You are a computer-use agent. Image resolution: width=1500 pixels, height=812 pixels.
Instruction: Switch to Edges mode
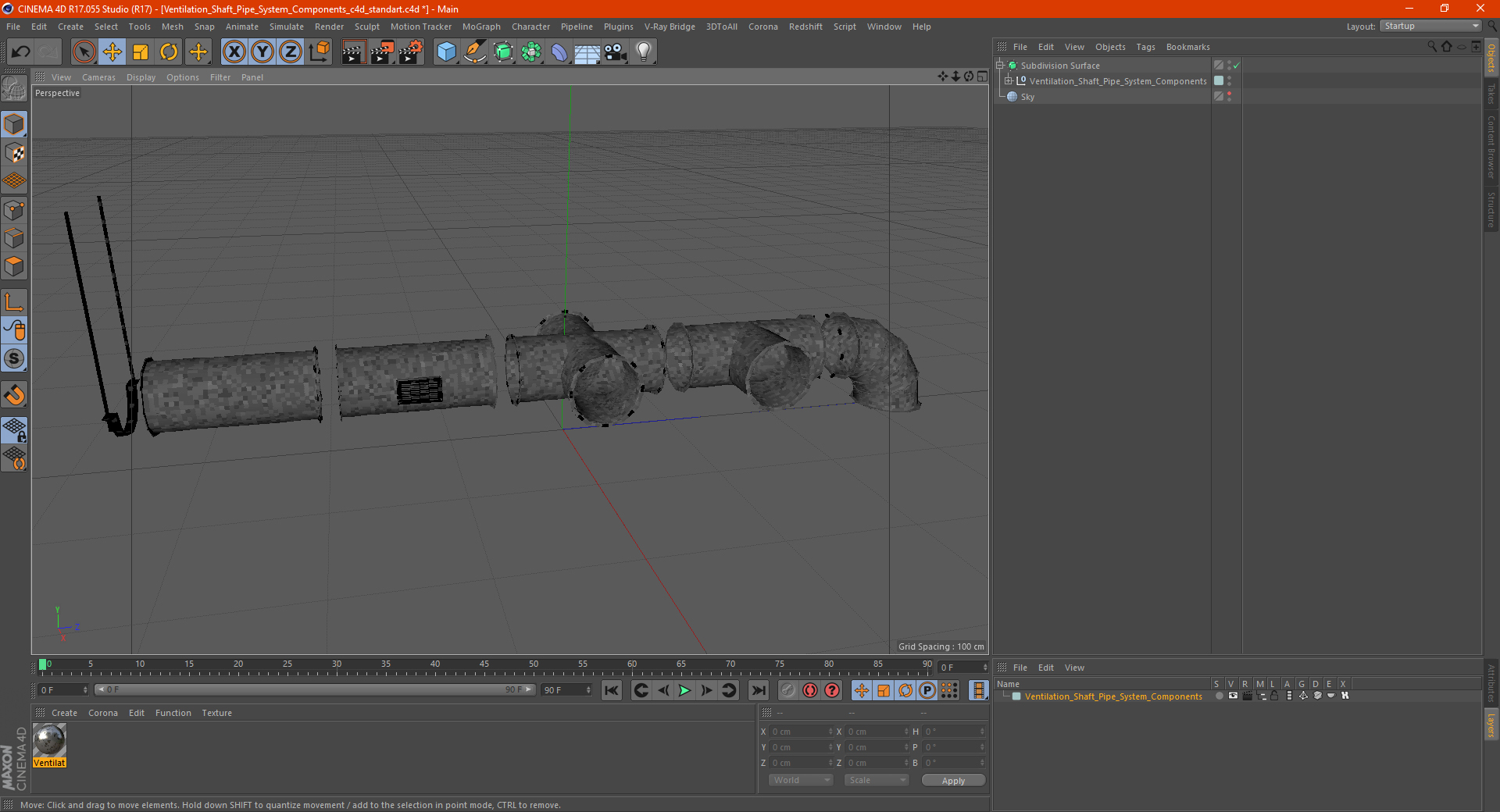[x=14, y=238]
